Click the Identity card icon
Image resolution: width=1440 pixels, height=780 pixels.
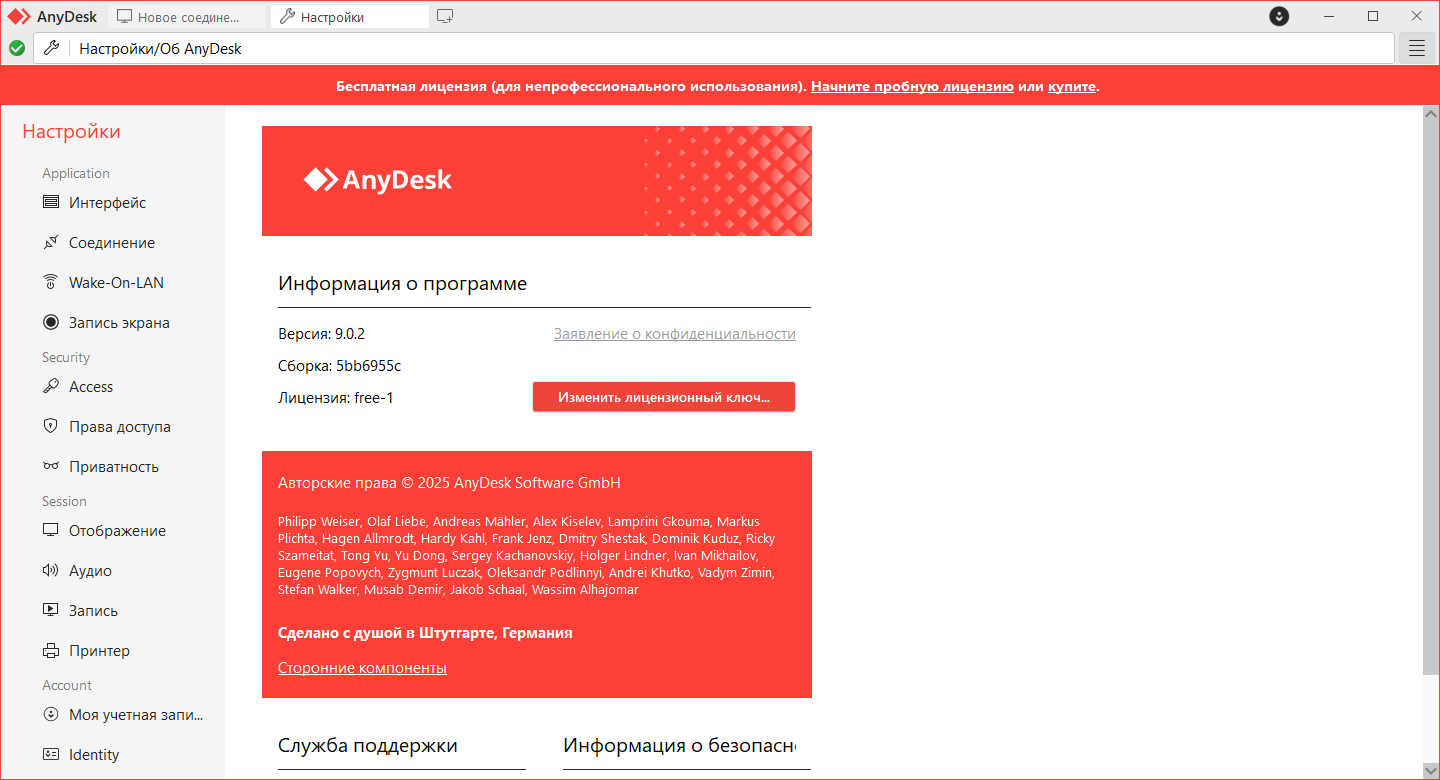coord(51,755)
